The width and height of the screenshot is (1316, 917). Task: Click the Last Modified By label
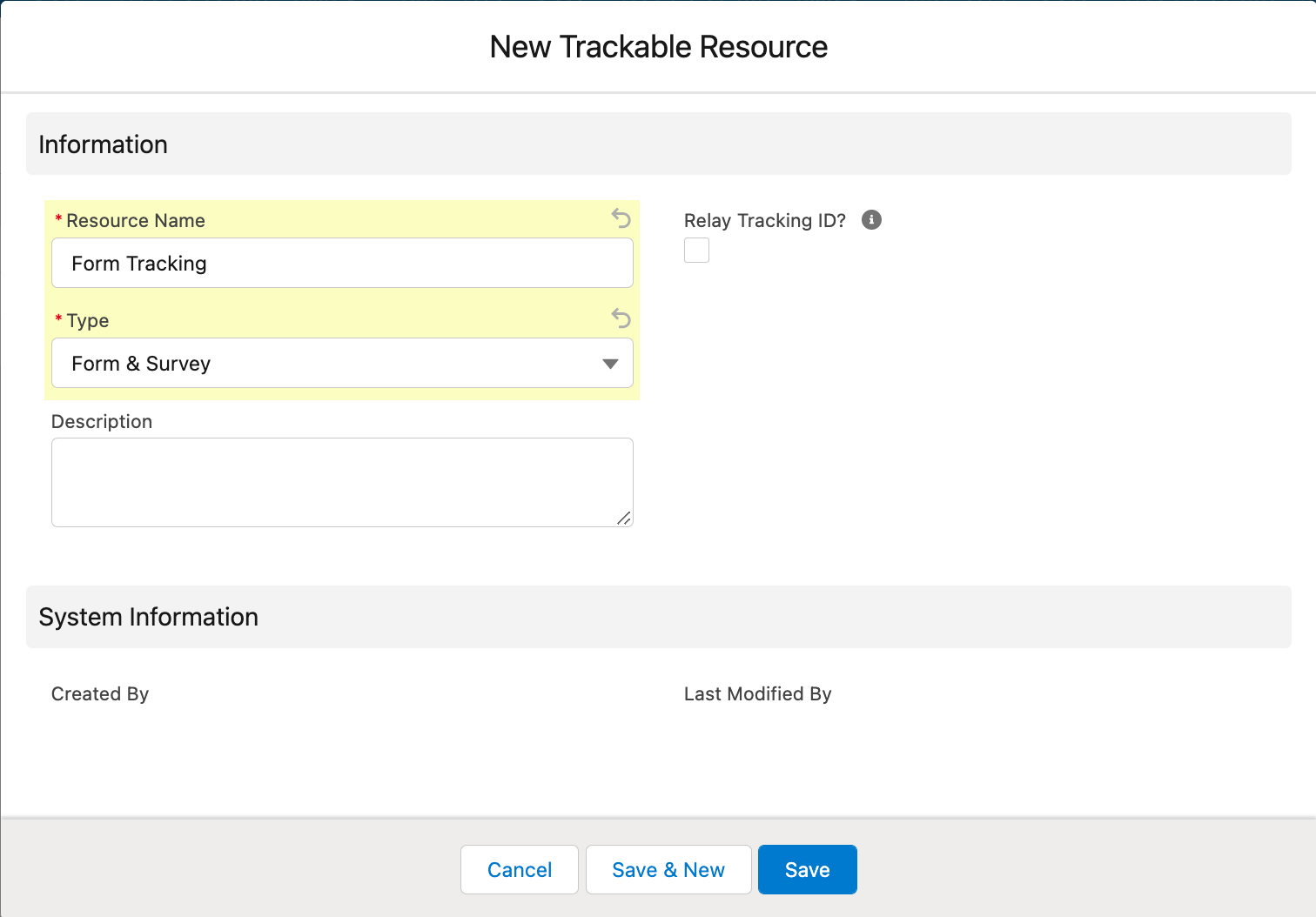pos(758,693)
